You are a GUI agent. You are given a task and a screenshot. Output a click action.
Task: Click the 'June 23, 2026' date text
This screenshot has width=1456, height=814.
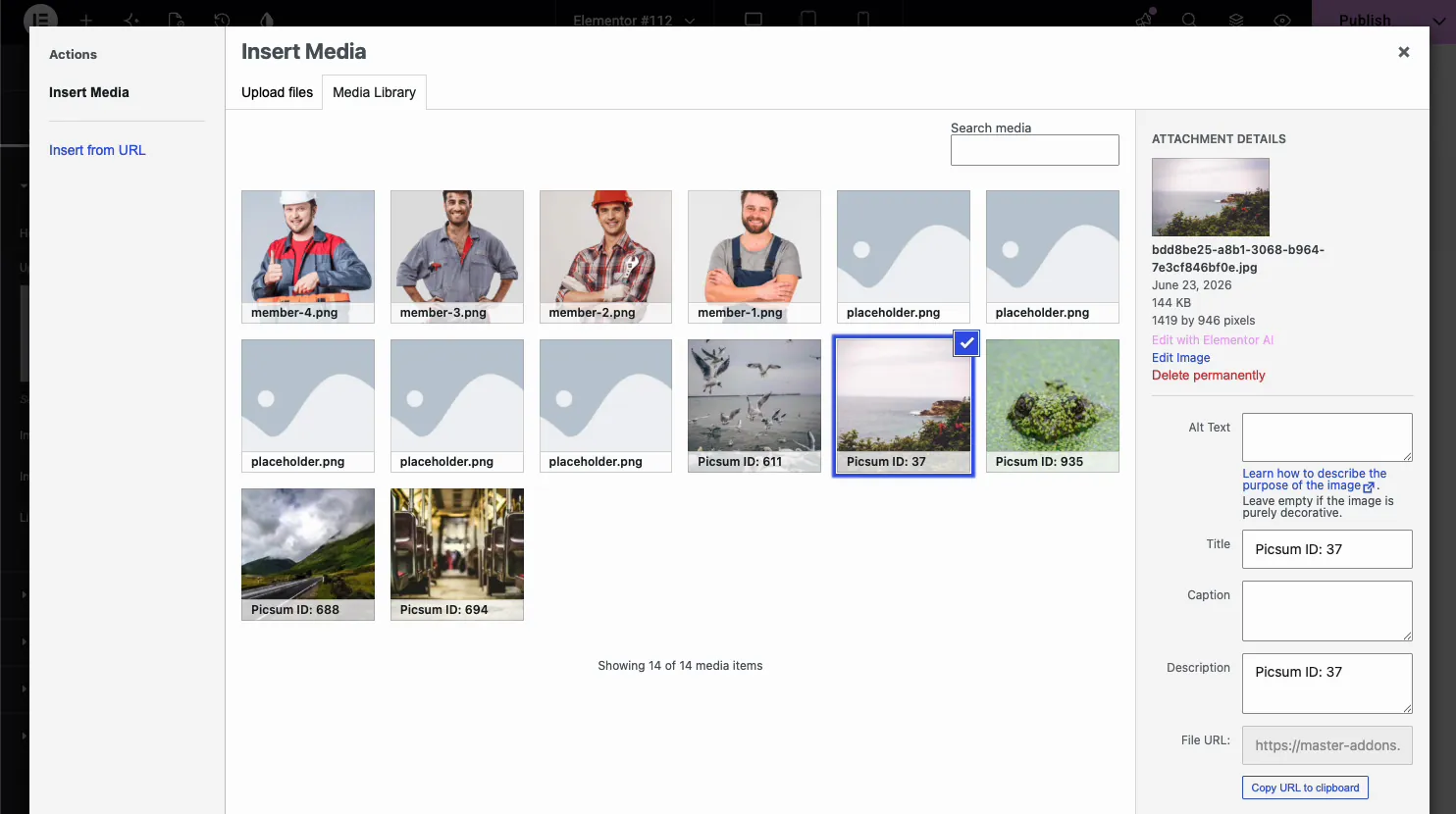point(1191,285)
